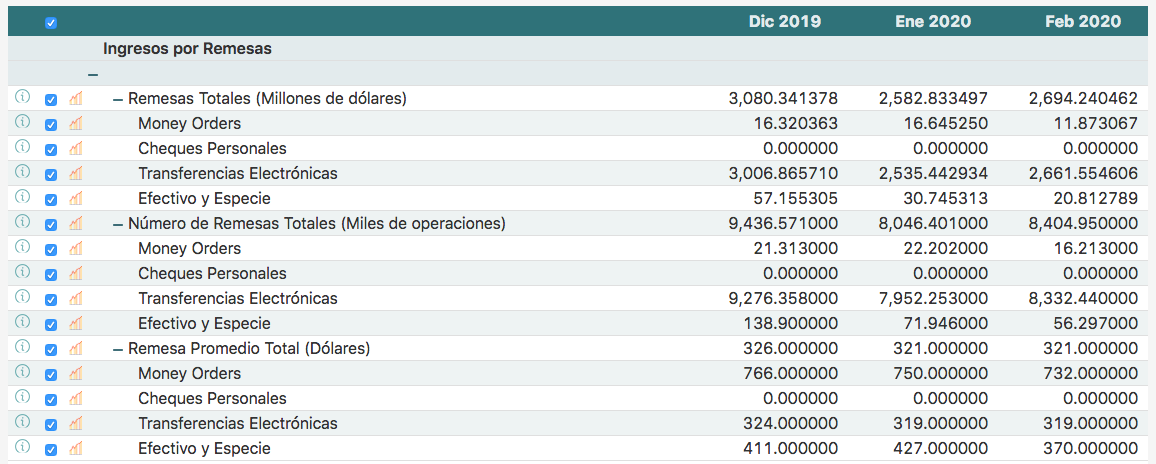Show info for Efectivo y Especie valued 411.000000
The width and height of the screenshot is (1156, 464).
point(22,447)
